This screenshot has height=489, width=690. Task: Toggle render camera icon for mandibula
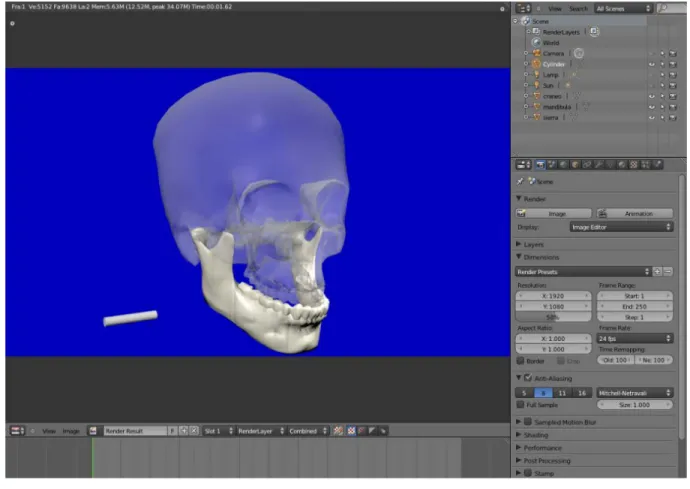tap(673, 107)
